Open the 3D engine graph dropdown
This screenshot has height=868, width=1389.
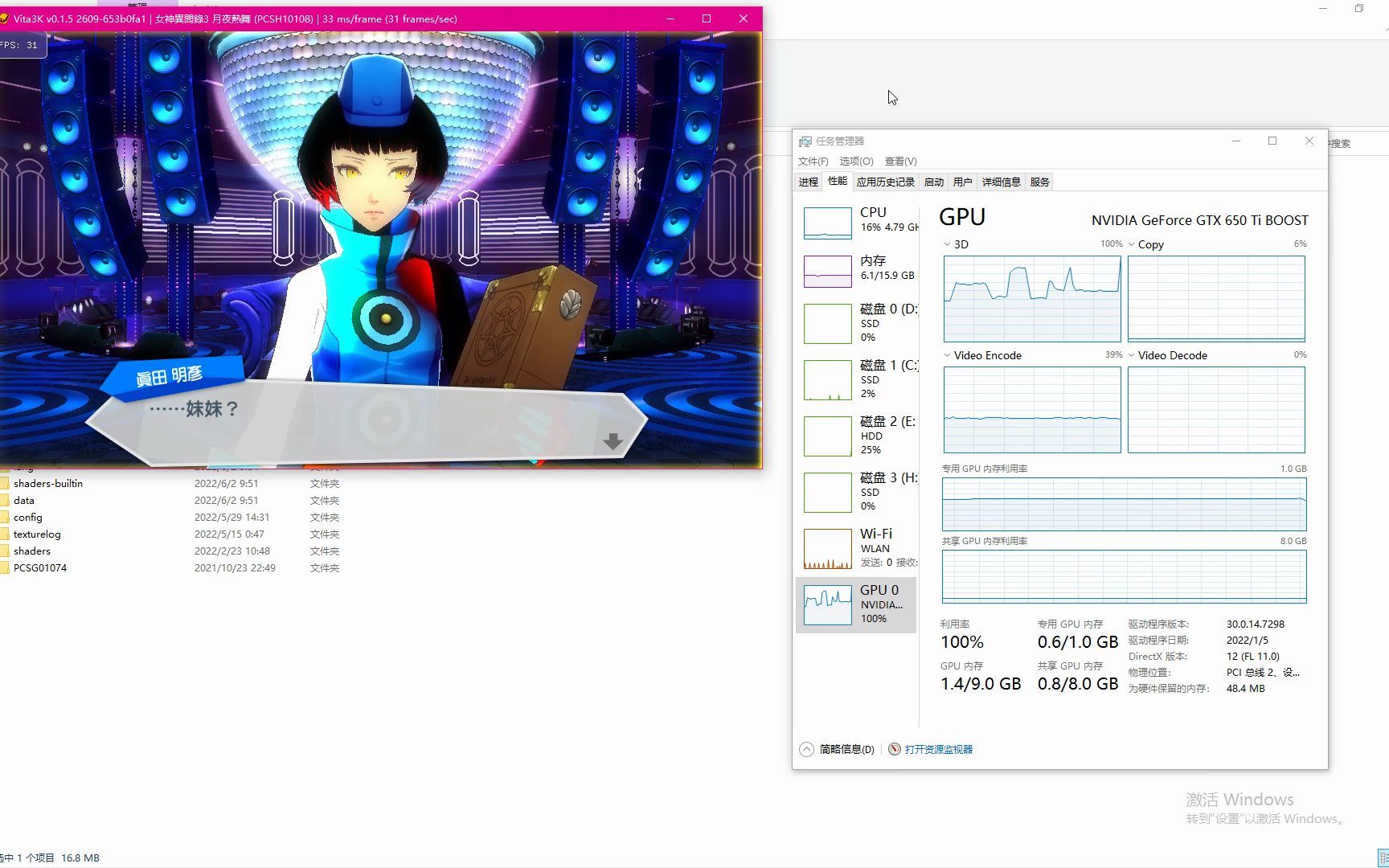pyautogui.click(x=947, y=244)
